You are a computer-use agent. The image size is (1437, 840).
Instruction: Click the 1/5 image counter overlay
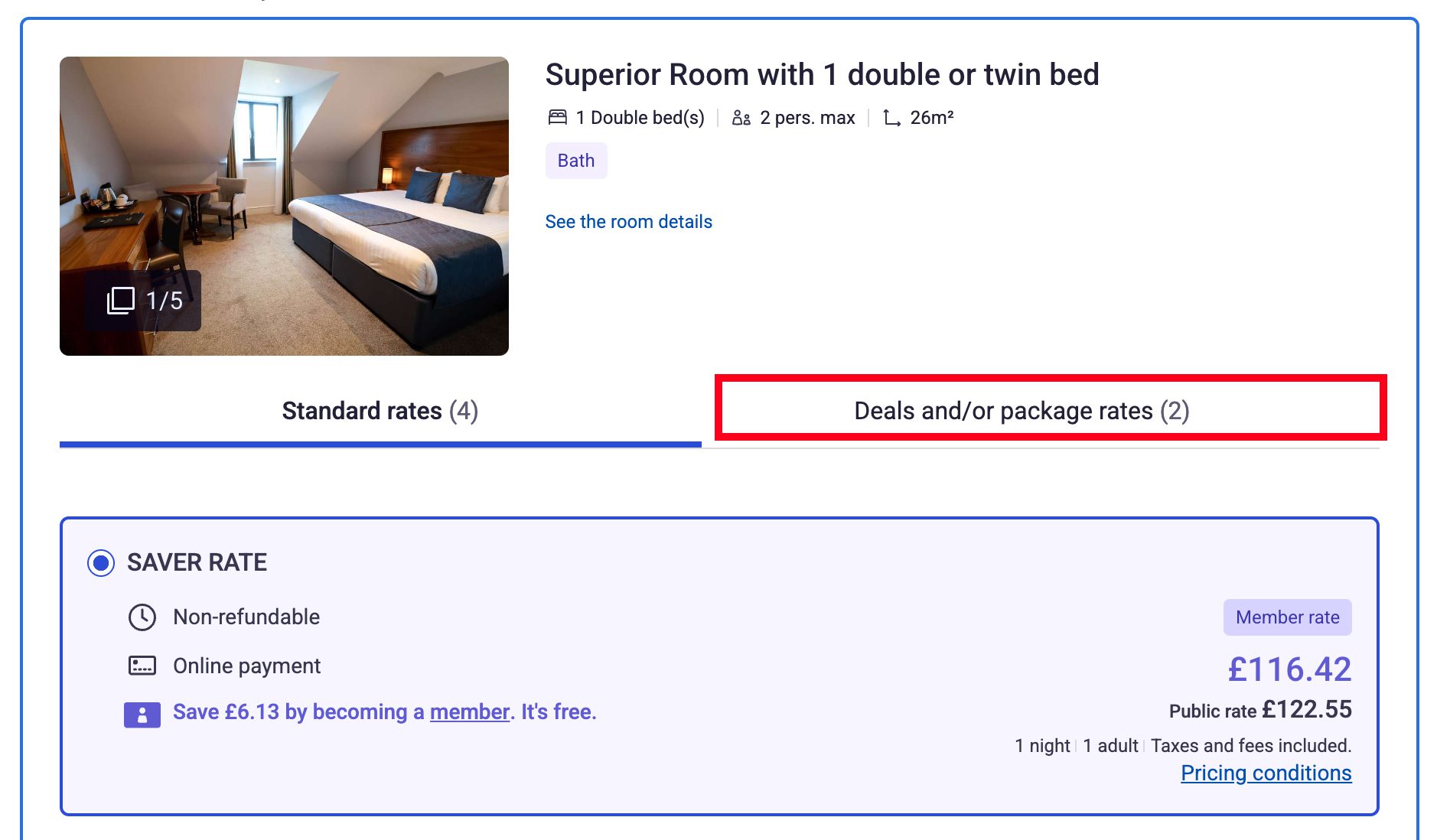(x=143, y=301)
